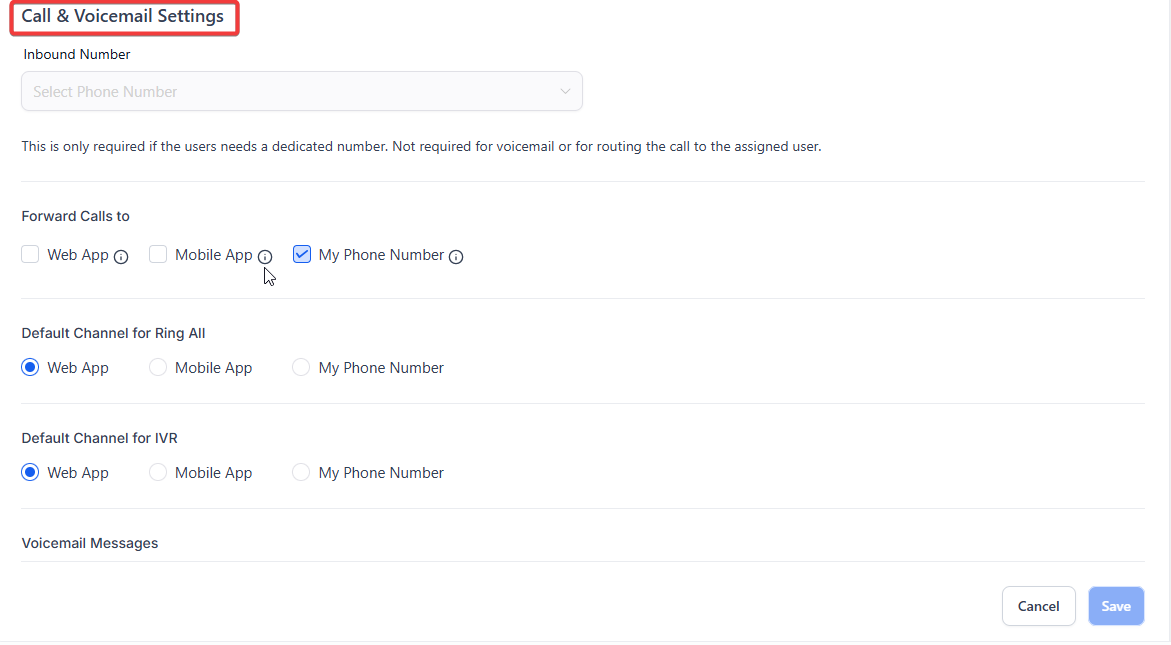Click the Inbound Number chevron arrow
Image resolution: width=1171 pixels, height=645 pixels.
(x=565, y=91)
